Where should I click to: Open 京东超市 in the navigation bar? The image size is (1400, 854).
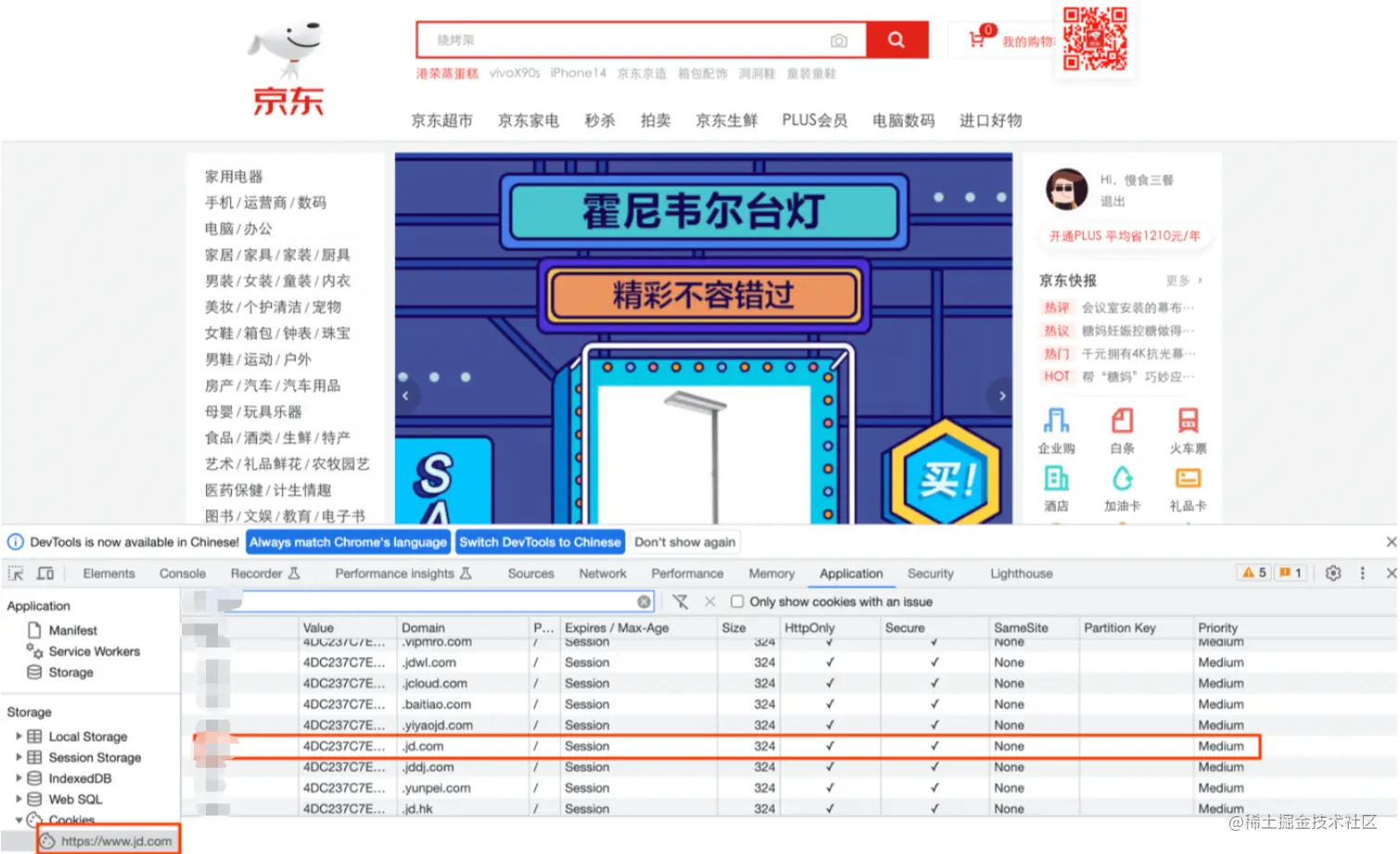coord(442,121)
